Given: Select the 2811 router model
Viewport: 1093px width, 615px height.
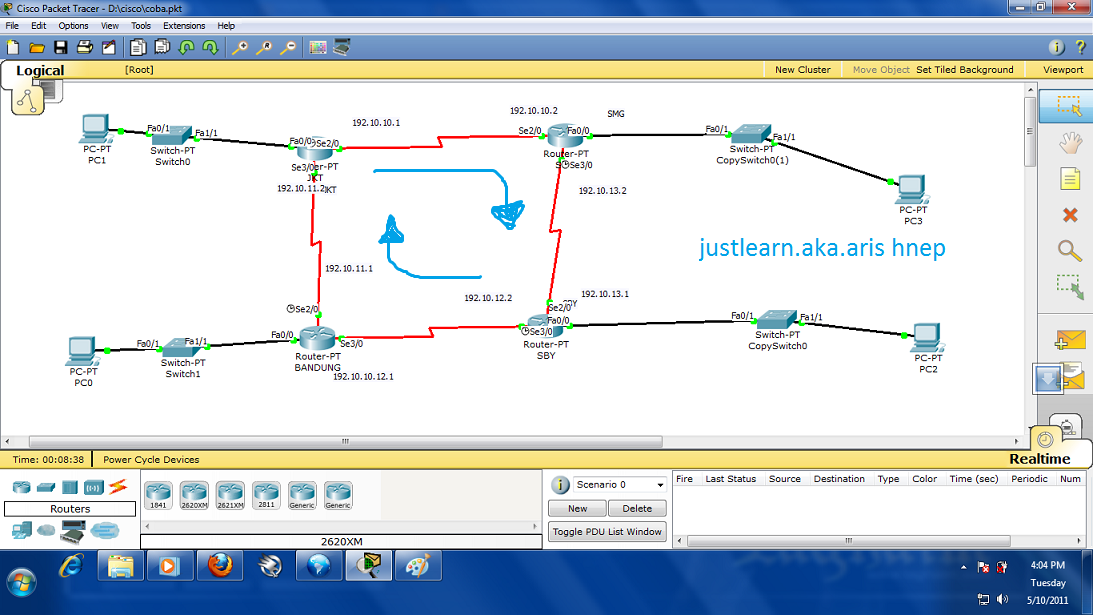Looking at the screenshot, I should [x=265, y=493].
